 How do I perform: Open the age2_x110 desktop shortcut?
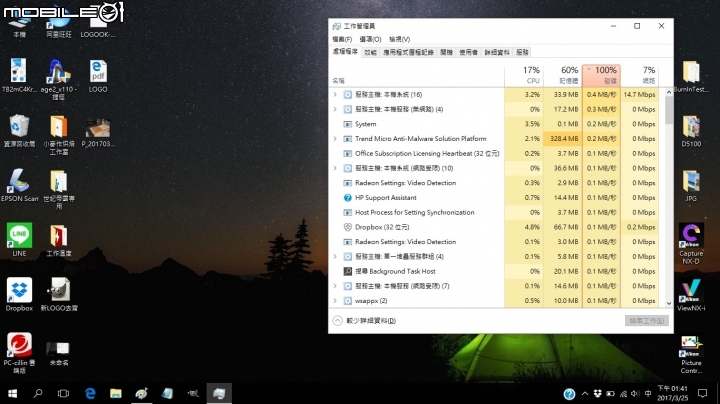[58, 79]
